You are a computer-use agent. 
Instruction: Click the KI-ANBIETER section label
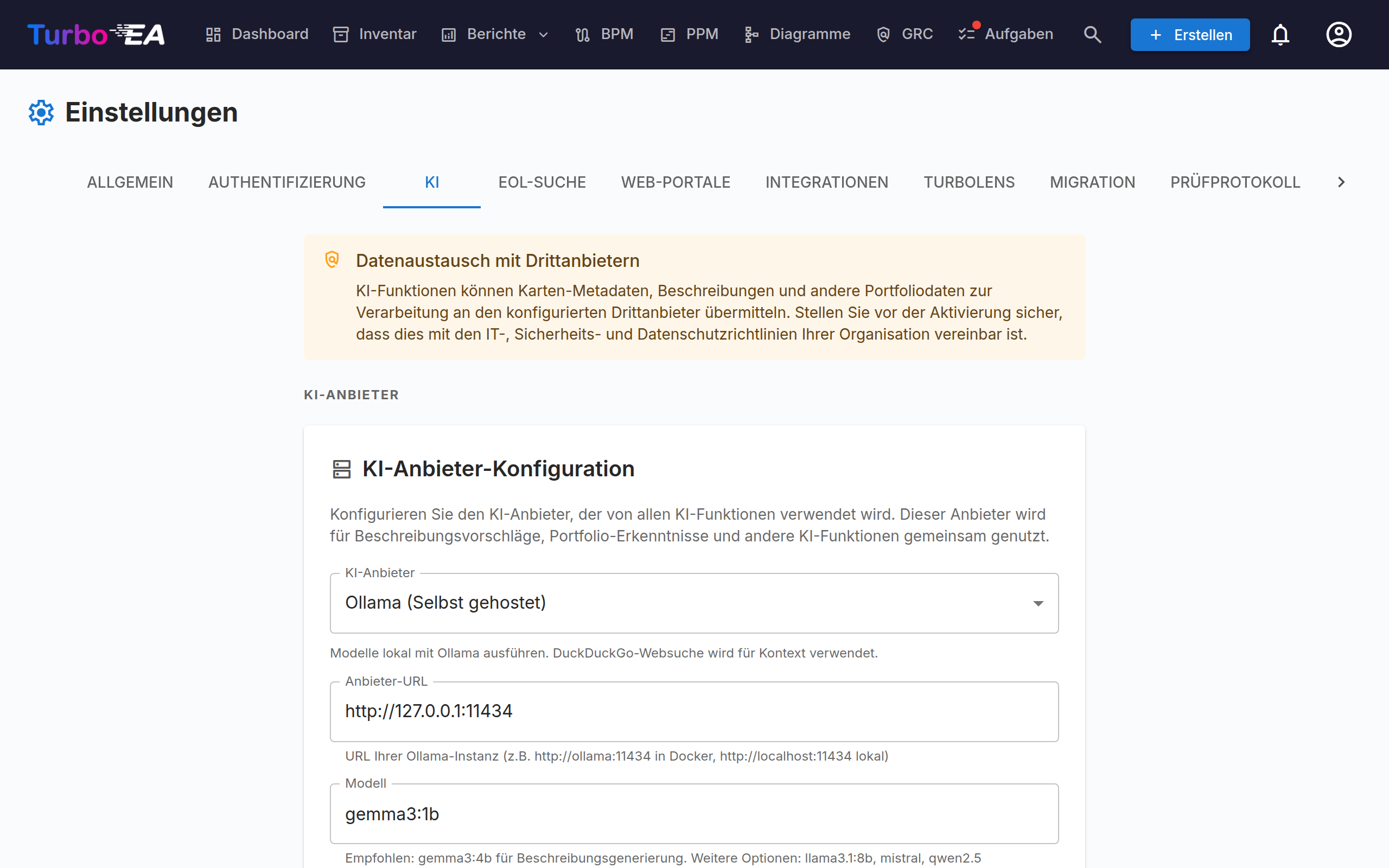(x=351, y=395)
